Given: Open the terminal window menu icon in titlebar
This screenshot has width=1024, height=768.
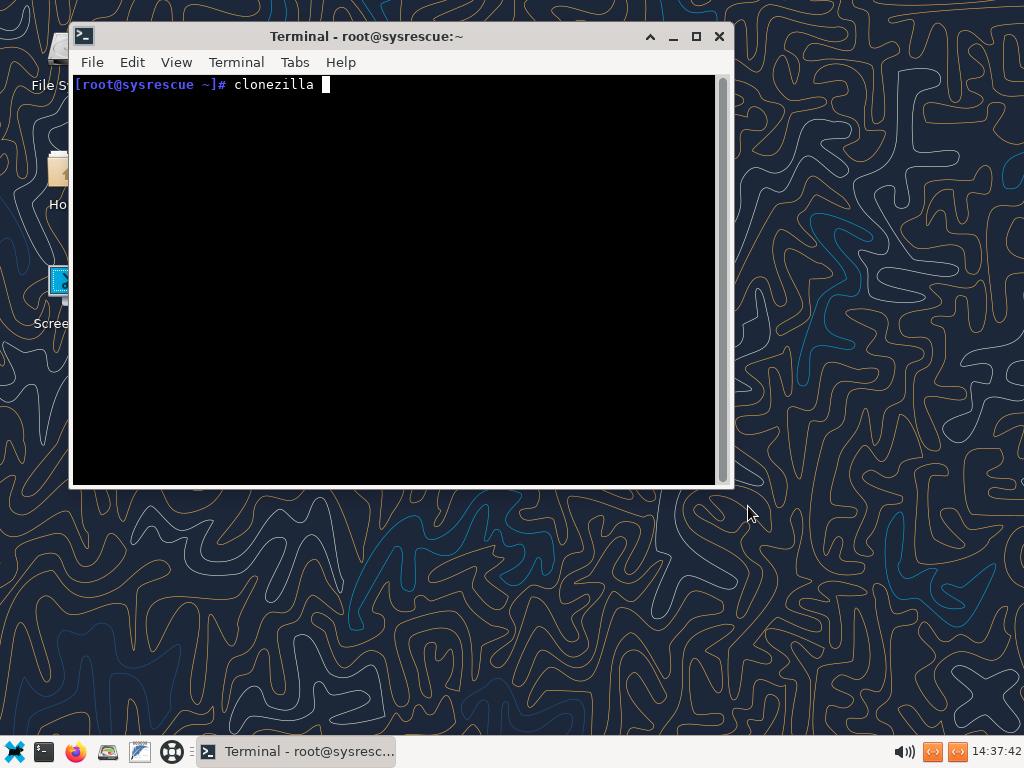Looking at the screenshot, I should (x=84, y=36).
